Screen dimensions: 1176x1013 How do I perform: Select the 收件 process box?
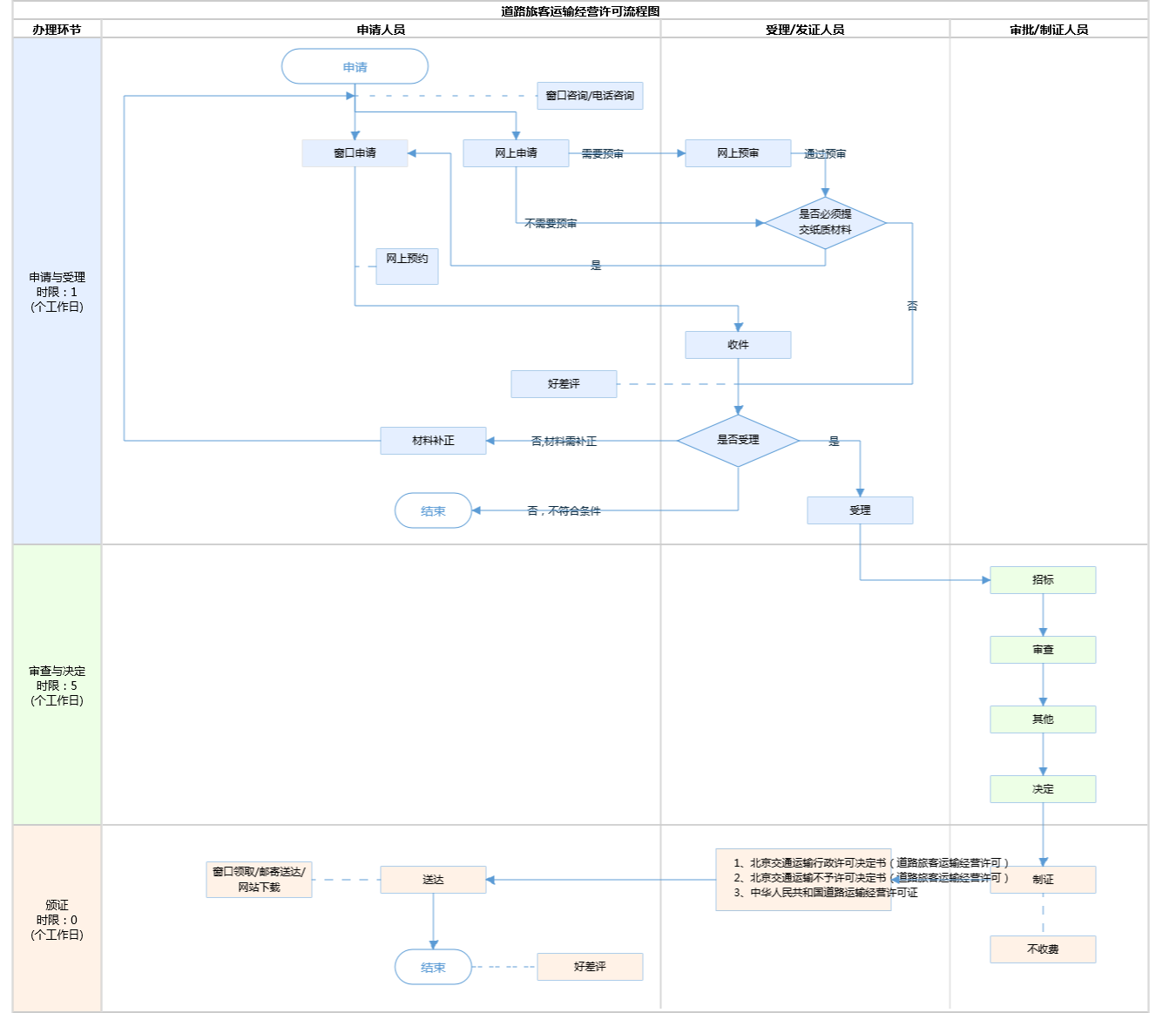click(x=738, y=345)
